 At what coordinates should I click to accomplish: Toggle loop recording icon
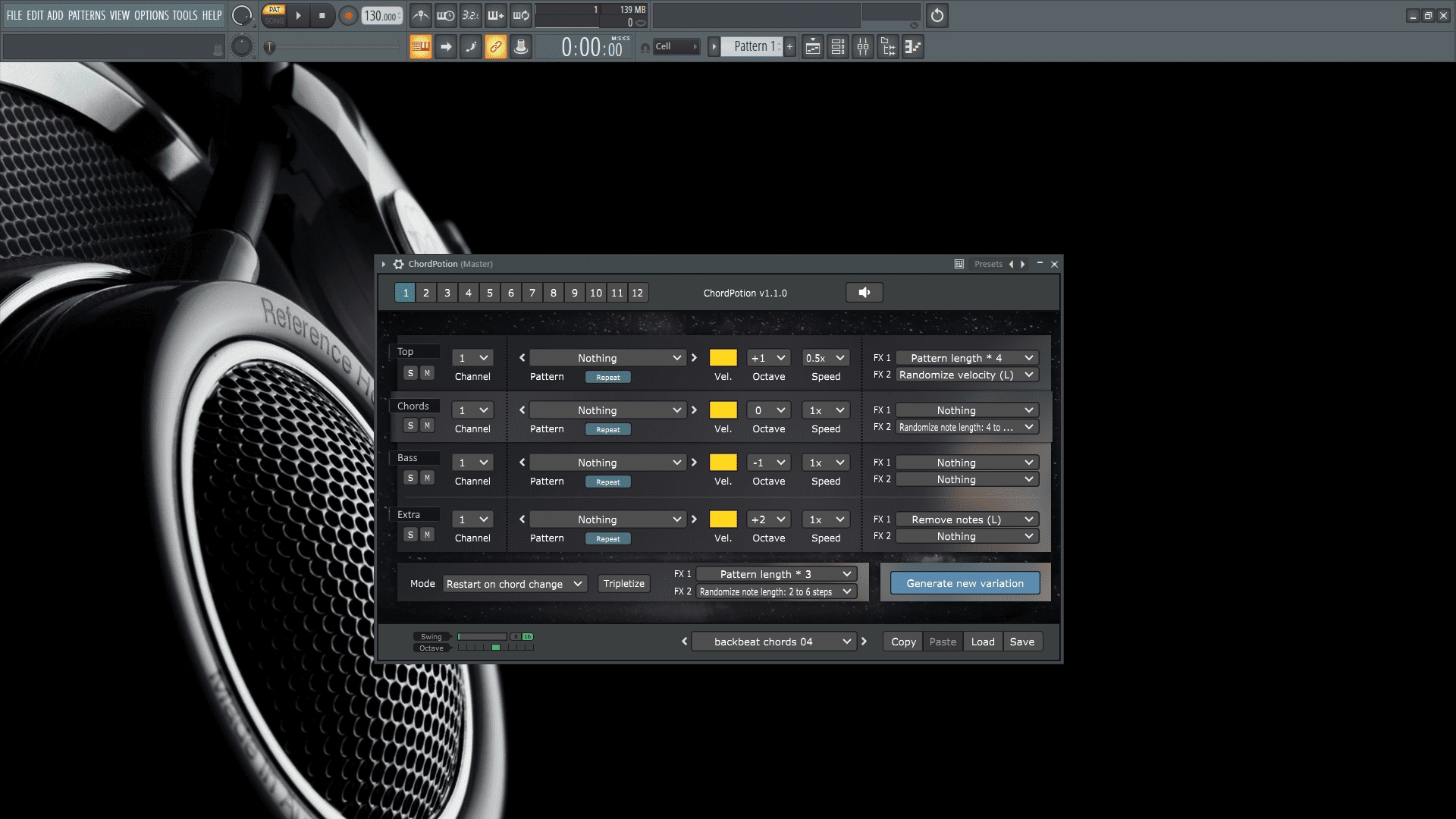tap(521, 15)
